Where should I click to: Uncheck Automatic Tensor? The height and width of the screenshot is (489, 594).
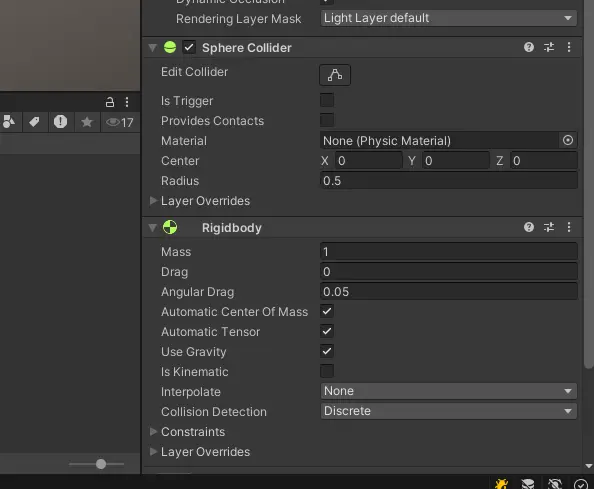click(327, 331)
